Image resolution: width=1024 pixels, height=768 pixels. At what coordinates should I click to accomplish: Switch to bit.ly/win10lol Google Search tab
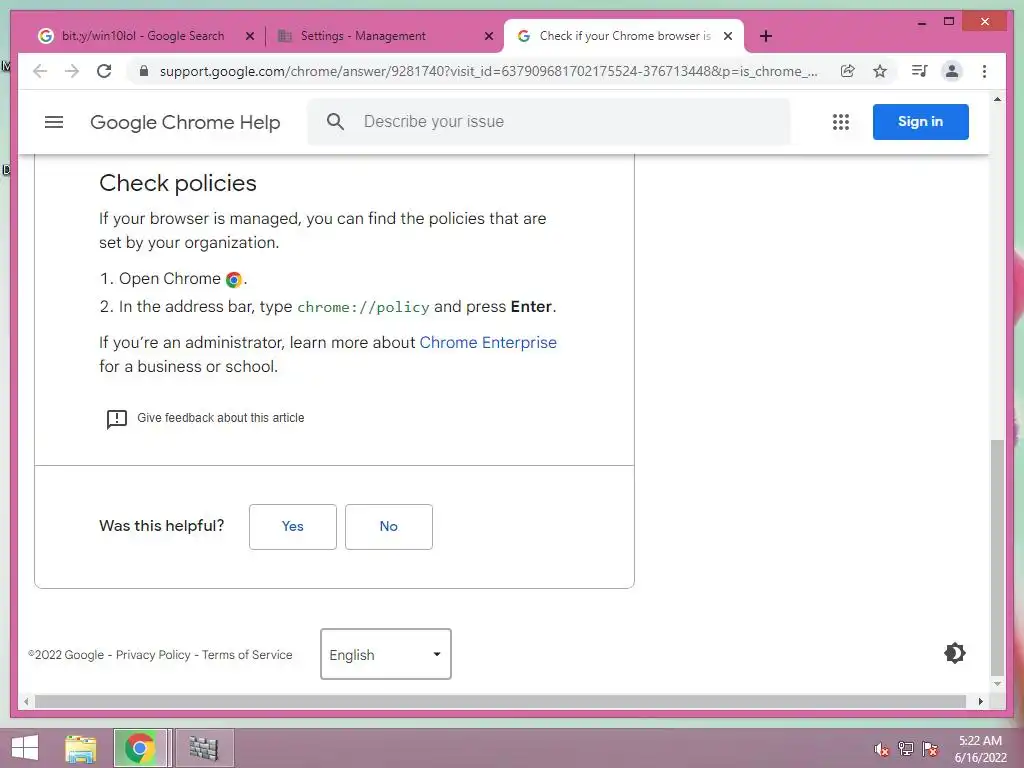[142, 36]
